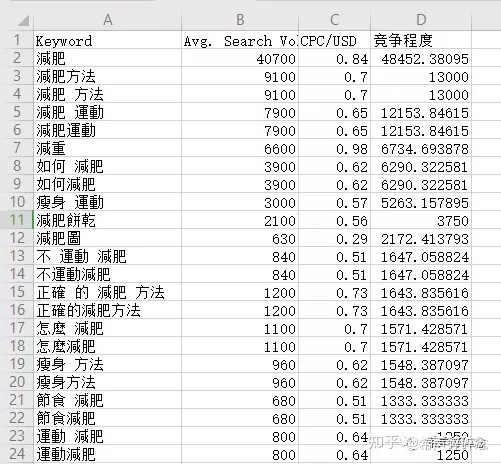Click the 運動 減肥 cell in row 23
501x464 pixels.
tap(107, 436)
